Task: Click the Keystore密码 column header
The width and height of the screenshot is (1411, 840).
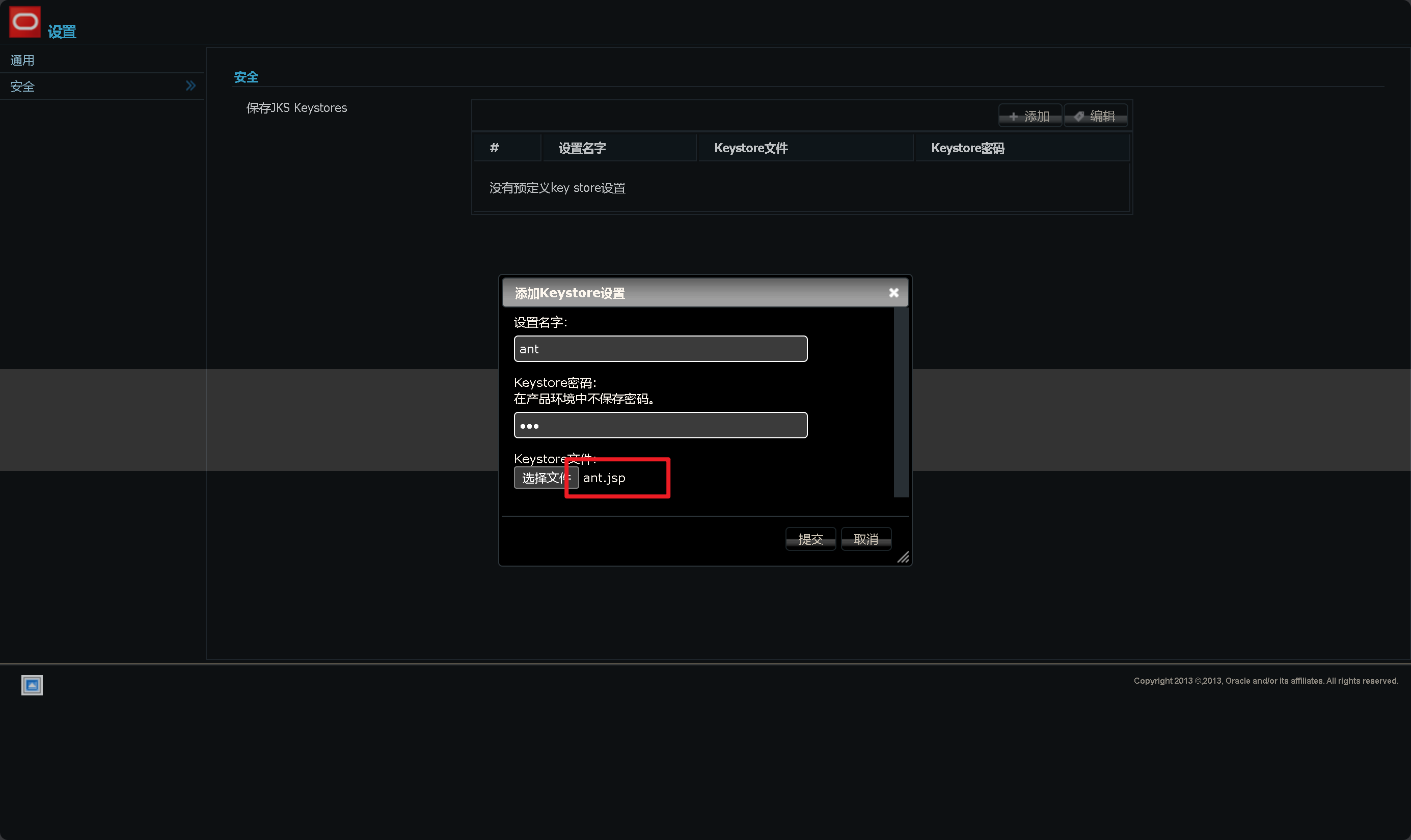Action: [x=967, y=148]
